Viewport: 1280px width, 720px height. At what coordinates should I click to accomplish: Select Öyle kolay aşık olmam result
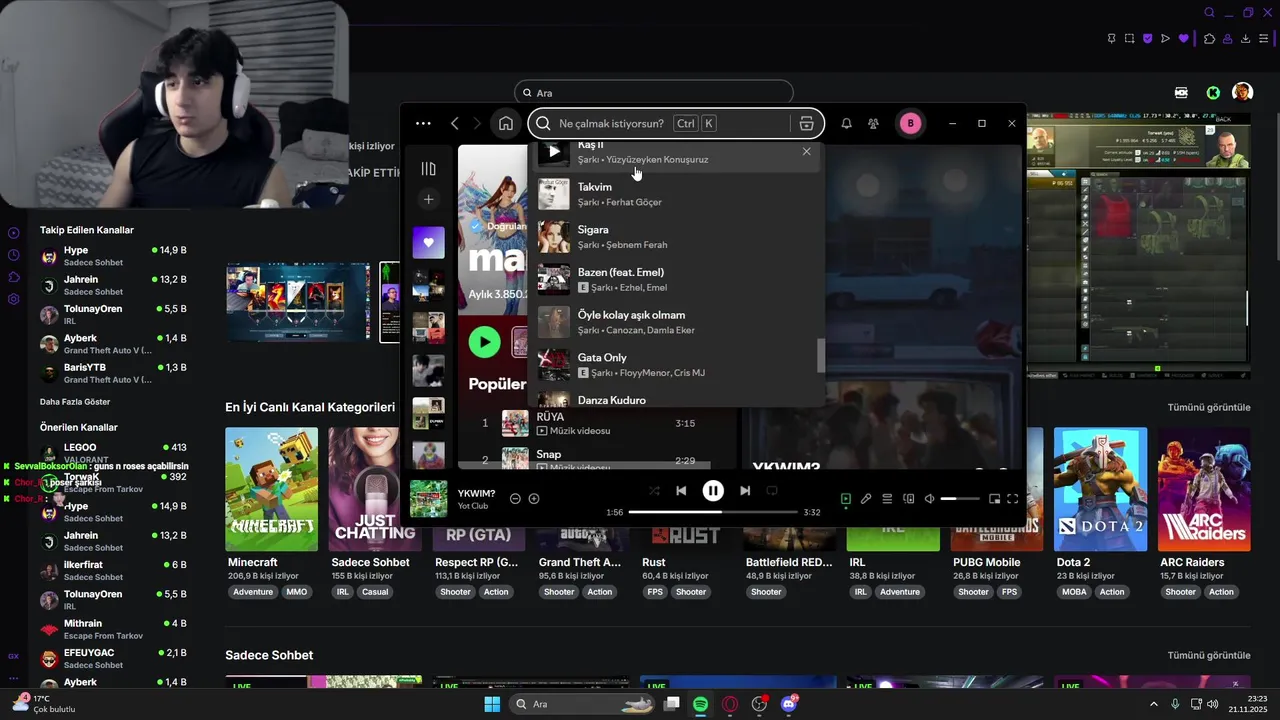676,322
